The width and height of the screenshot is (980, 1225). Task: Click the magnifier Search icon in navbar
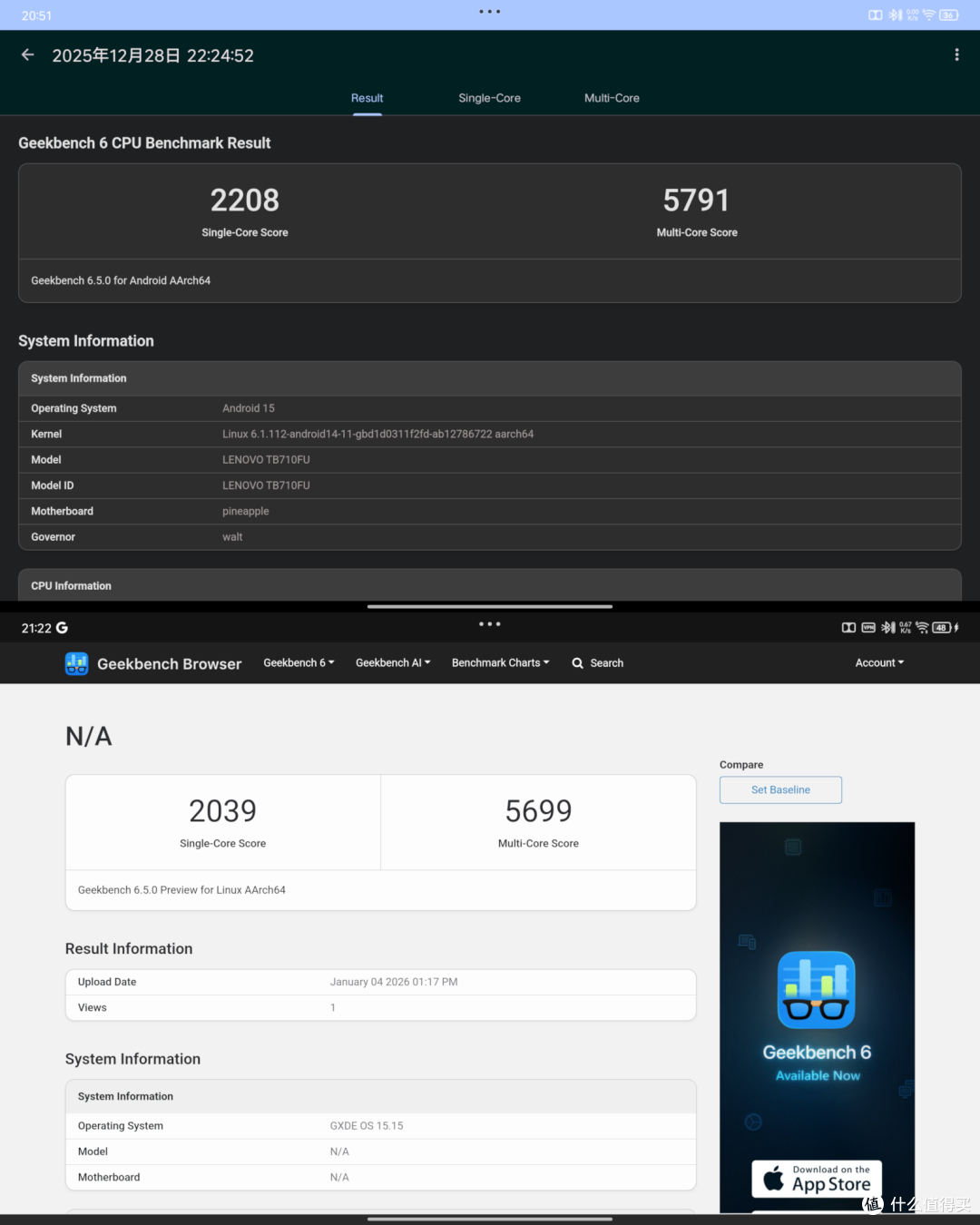click(577, 663)
